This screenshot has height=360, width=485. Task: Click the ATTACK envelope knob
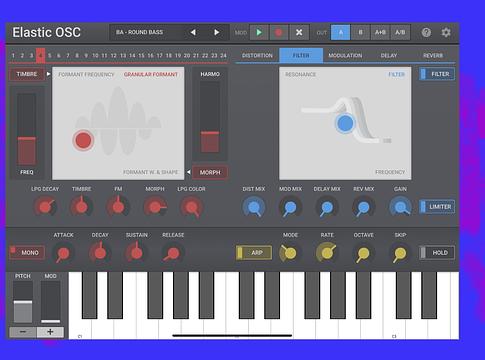(x=63, y=253)
